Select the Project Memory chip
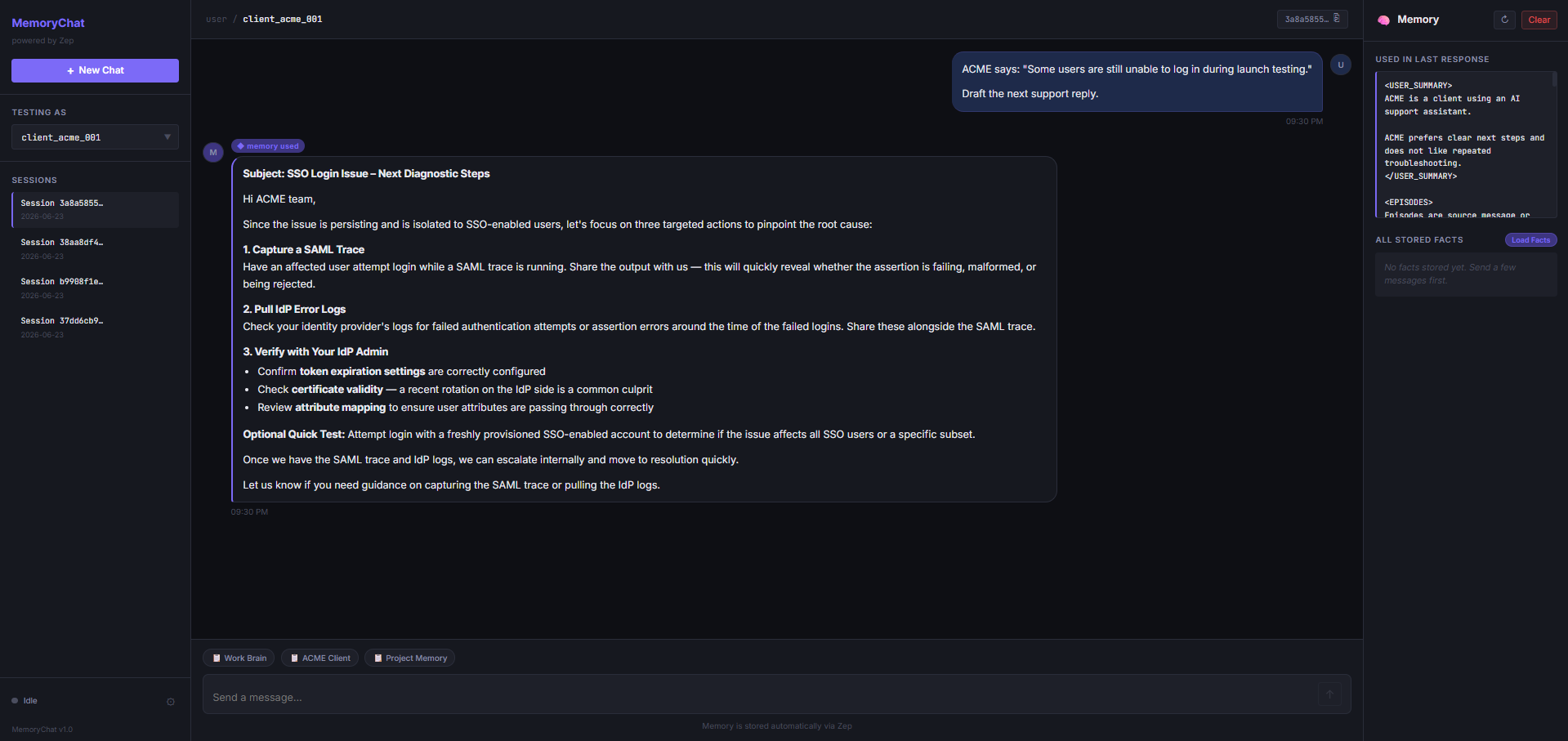Viewport: 1568px width, 741px height. 409,658
